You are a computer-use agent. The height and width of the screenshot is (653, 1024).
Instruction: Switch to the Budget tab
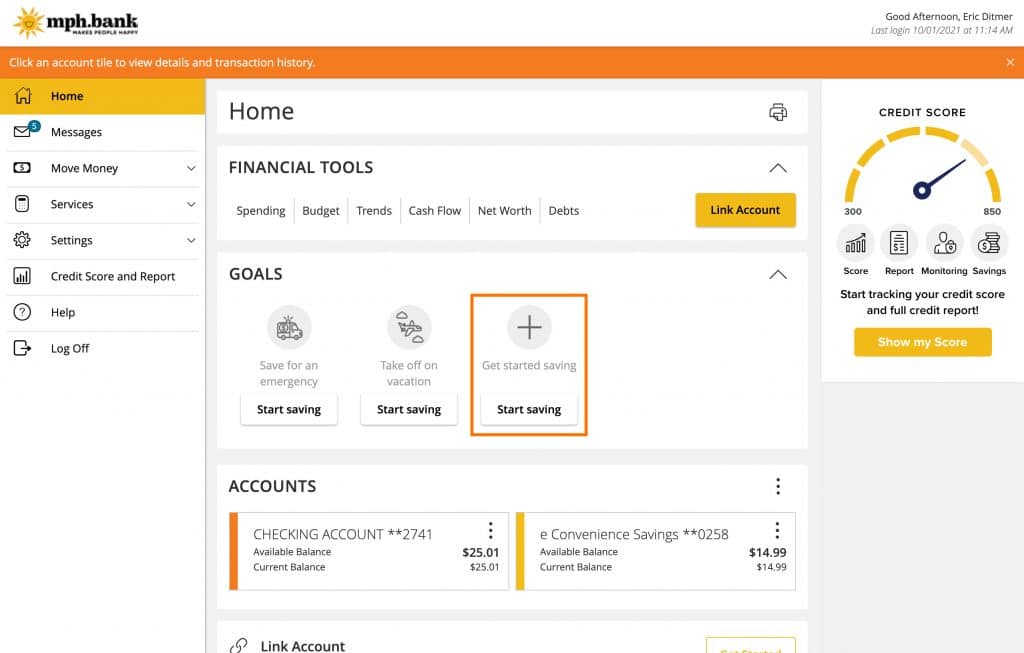(x=320, y=211)
